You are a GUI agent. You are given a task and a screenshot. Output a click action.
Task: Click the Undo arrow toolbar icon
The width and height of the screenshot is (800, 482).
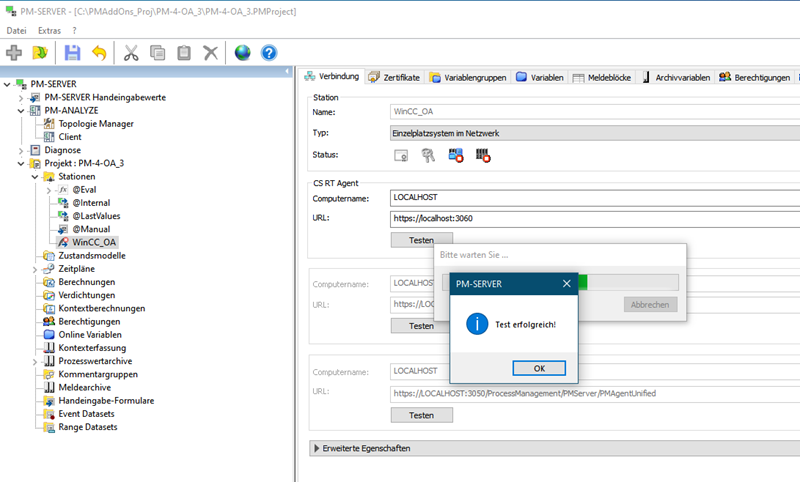tap(99, 53)
